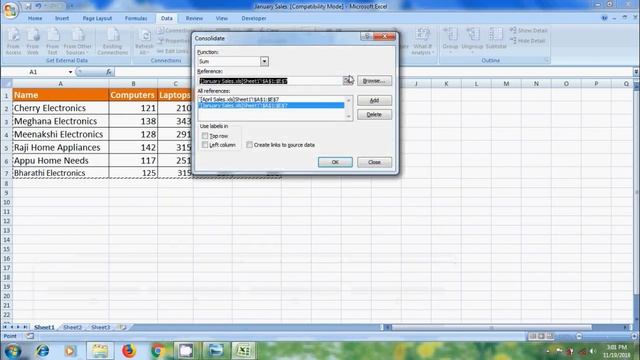The image size is (640, 360).
Task: Click Undo in Quick Access Toolbar
Action: (38, 6)
